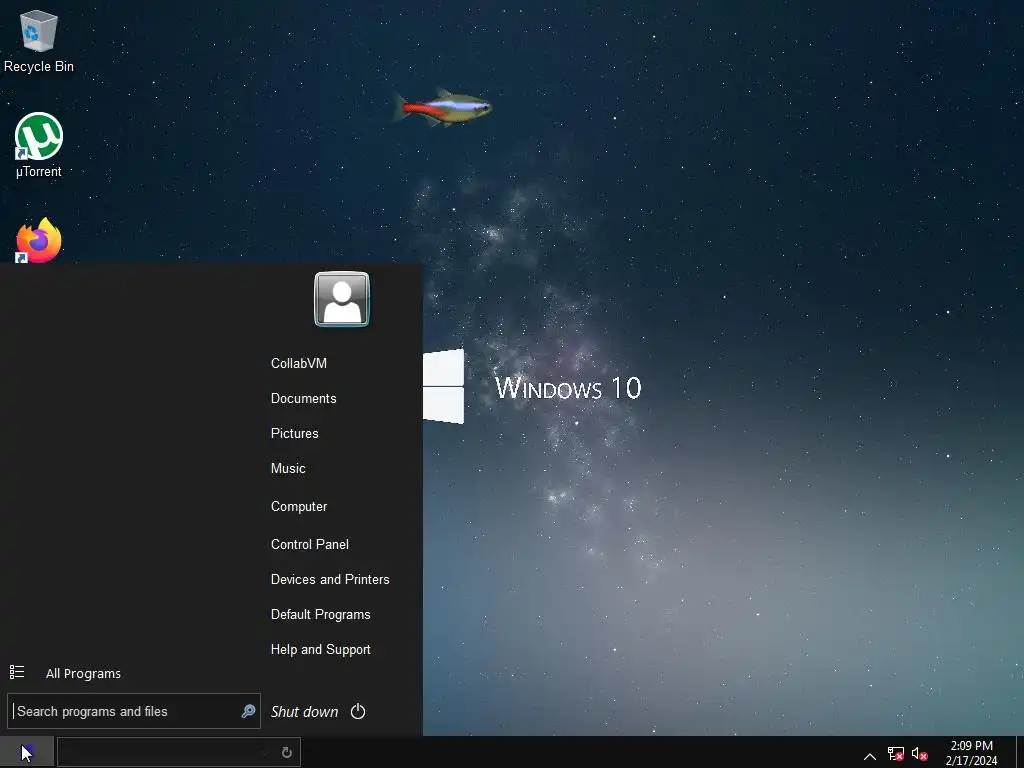Click the swimming fish desktop gadget
1024x768 pixels.
click(x=442, y=107)
